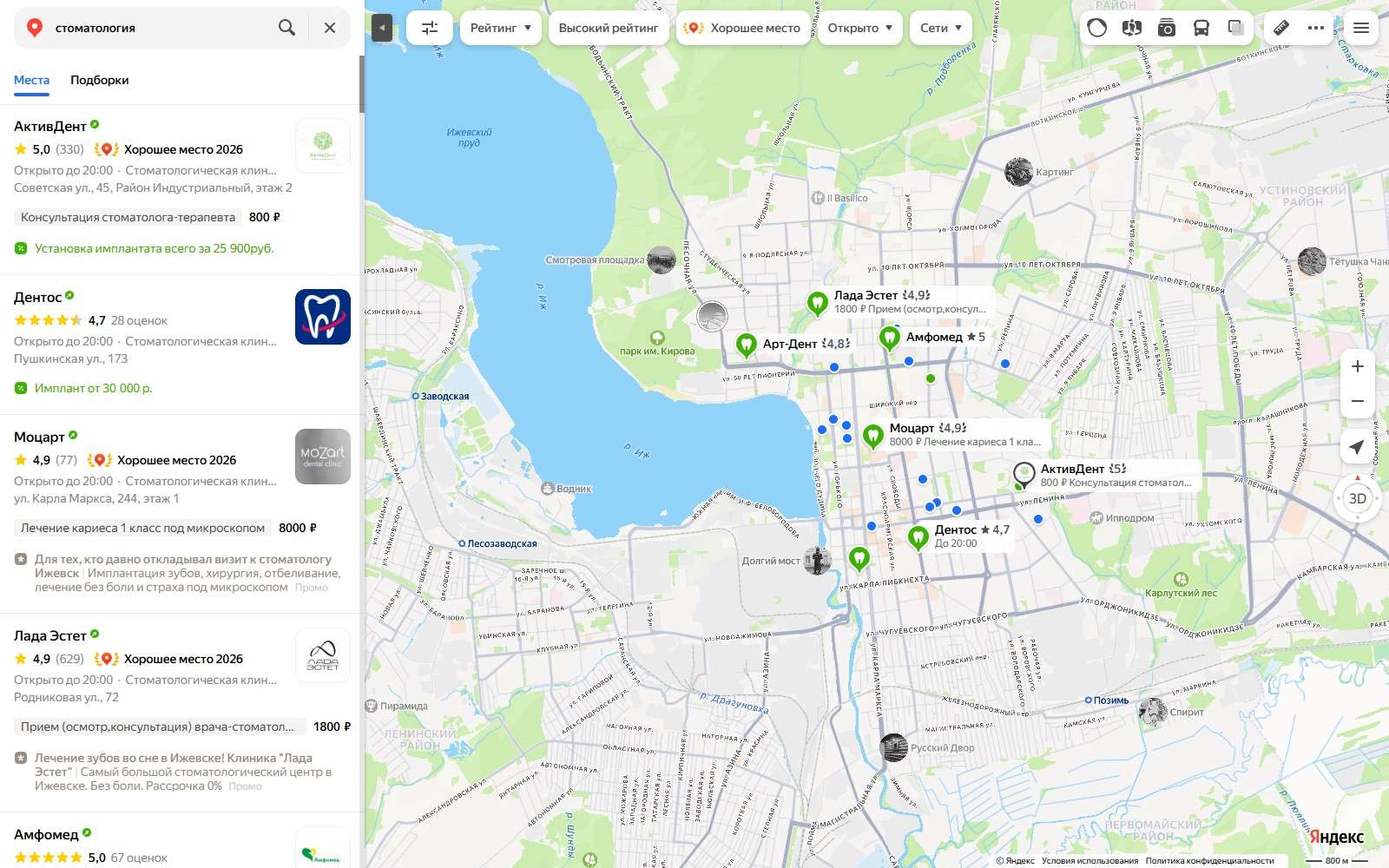The image size is (1389, 868).
Task: Click the Карлутский лес park marker
Action: point(1181,579)
